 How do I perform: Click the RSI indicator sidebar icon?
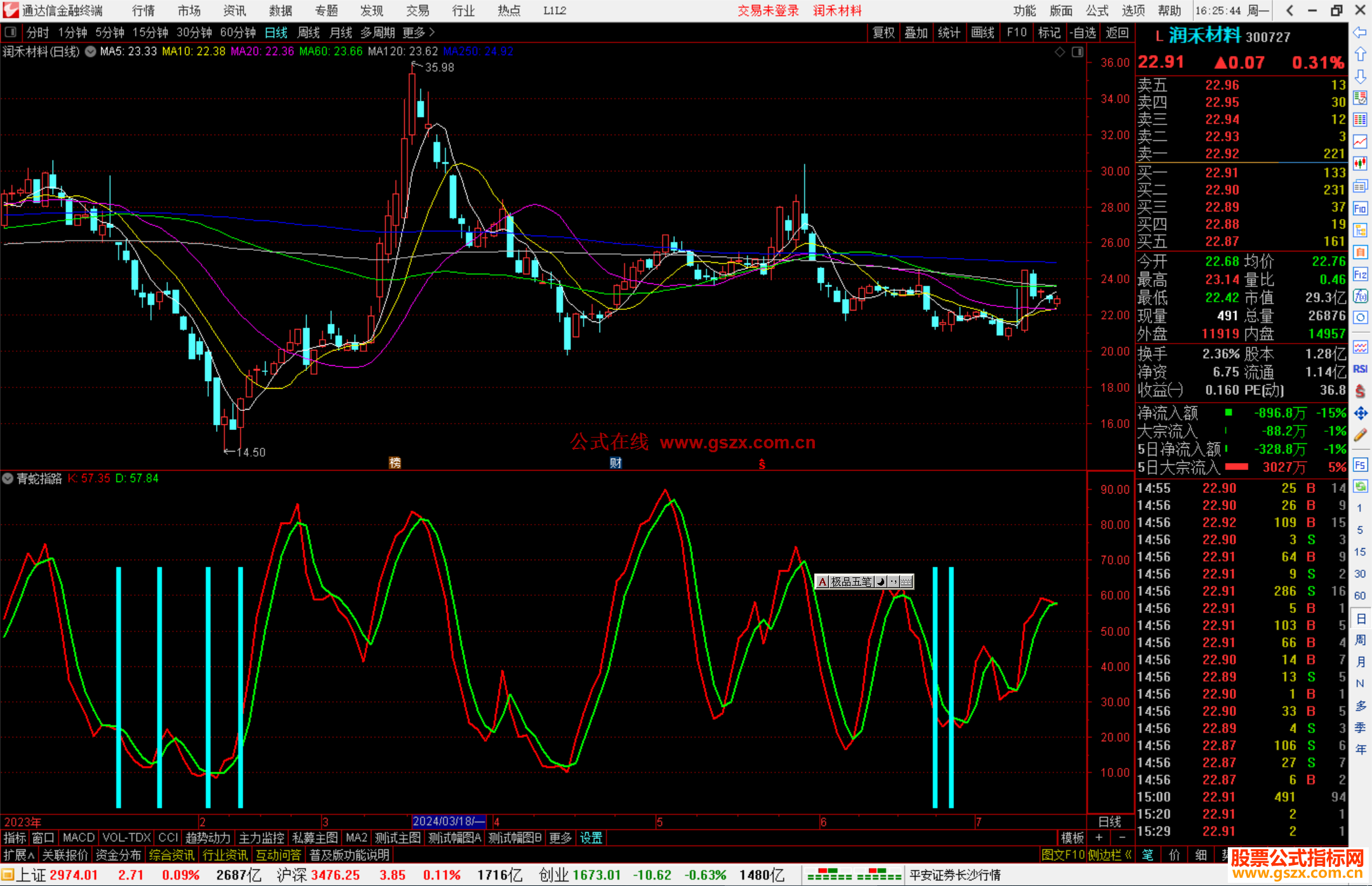coord(1360,369)
